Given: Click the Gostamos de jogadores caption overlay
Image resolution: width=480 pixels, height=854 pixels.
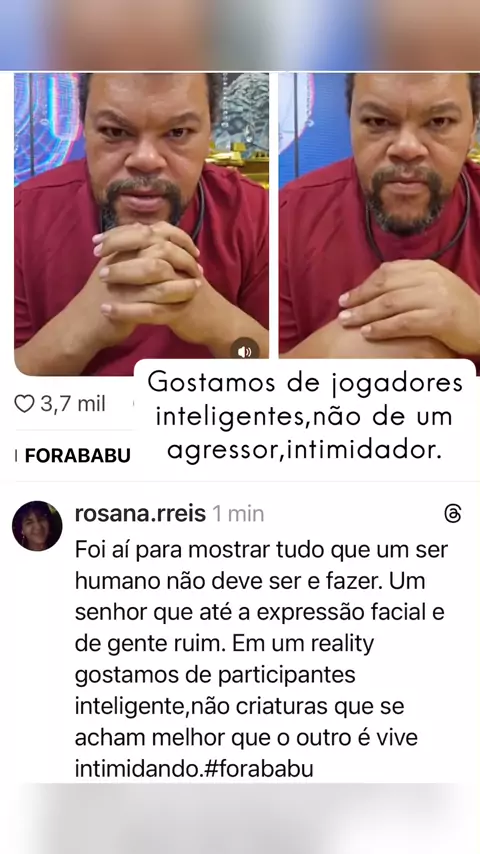Looking at the screenshot, I should pos(305,418).
